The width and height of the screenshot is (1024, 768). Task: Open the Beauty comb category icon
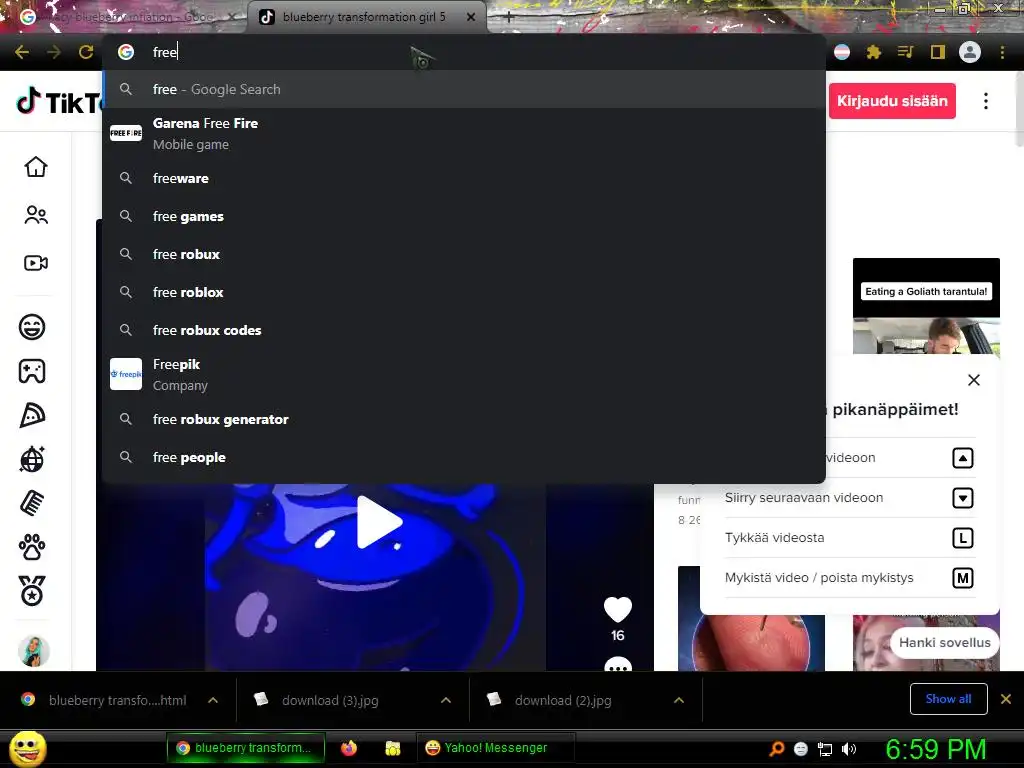pyautogui.click(x=32, y=504)
